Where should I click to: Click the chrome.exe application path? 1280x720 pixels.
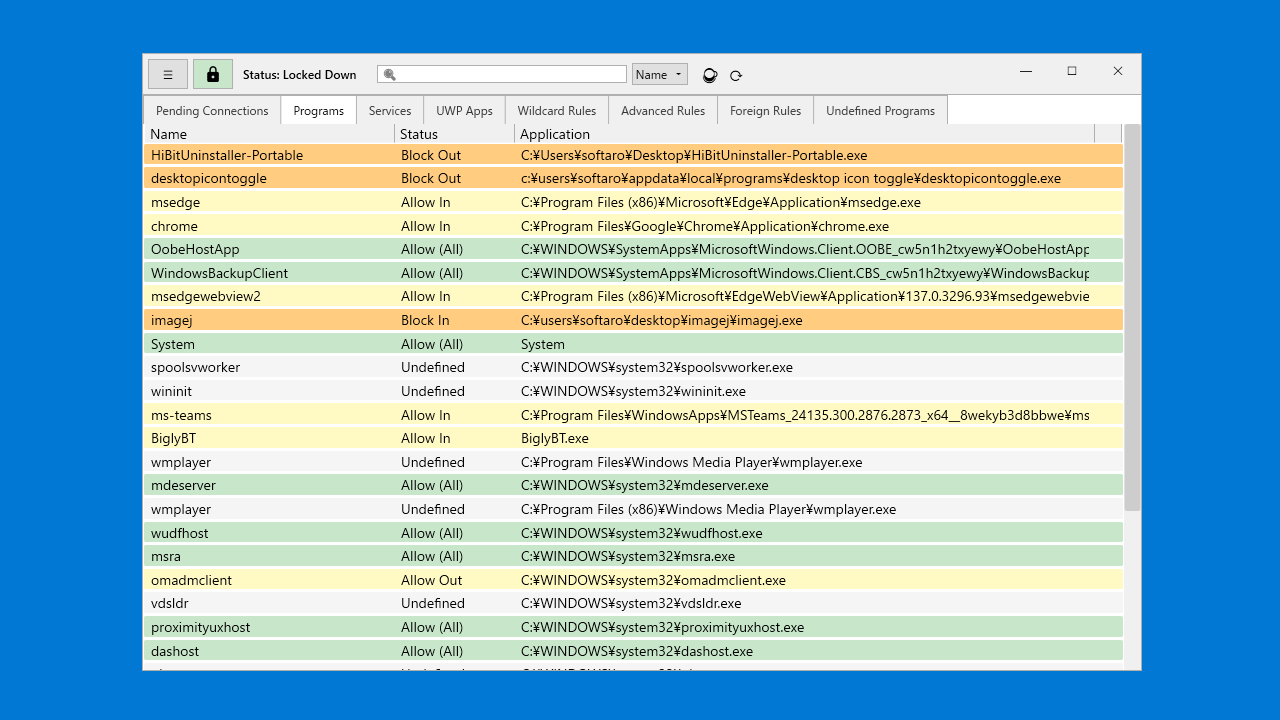click(705, 226)
